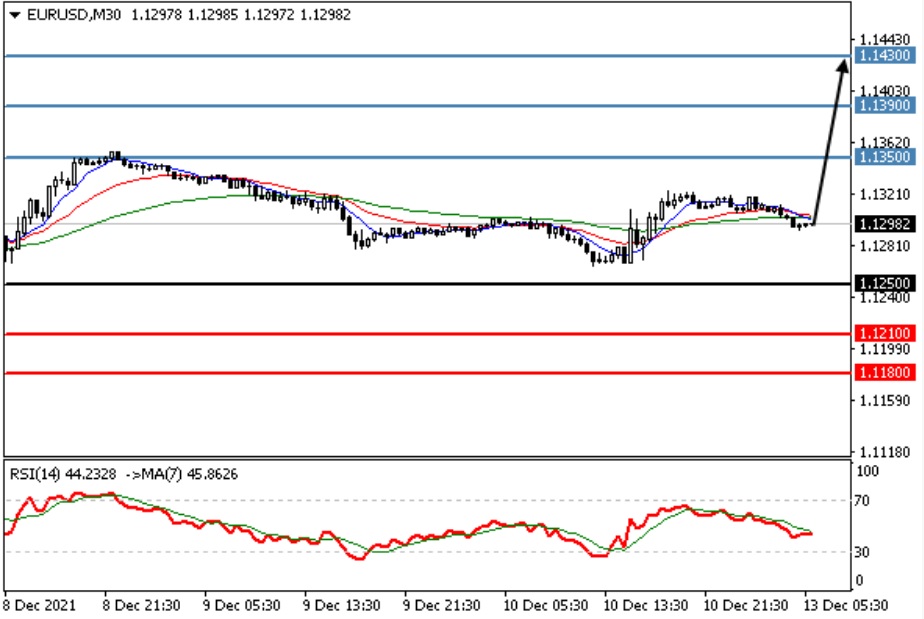The width and height of the screenshot is (924, 619).
Task: Click the 10 Dec 13:30 time label
Action: 645,605
